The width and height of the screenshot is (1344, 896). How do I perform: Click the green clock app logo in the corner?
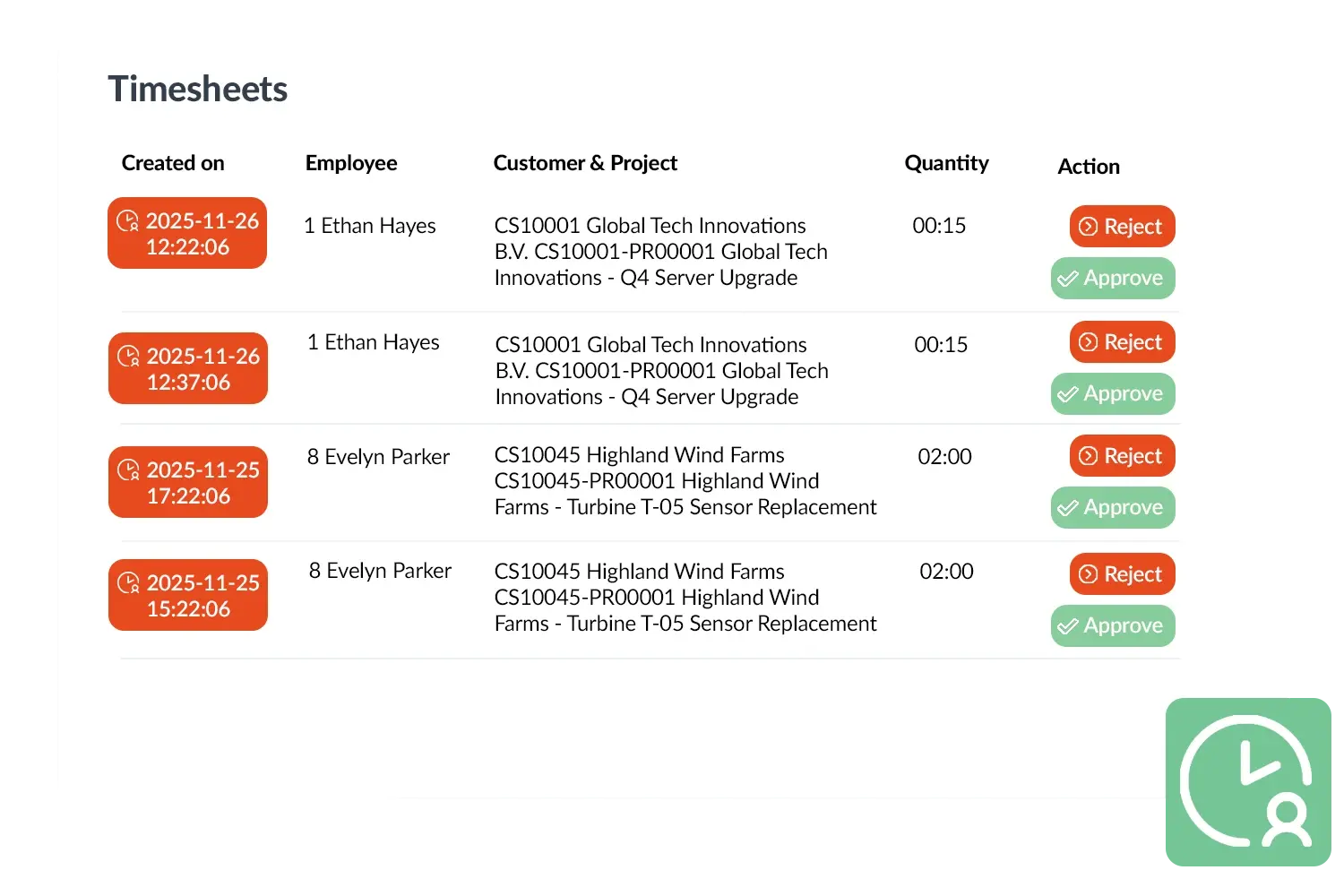(1246, 782)
